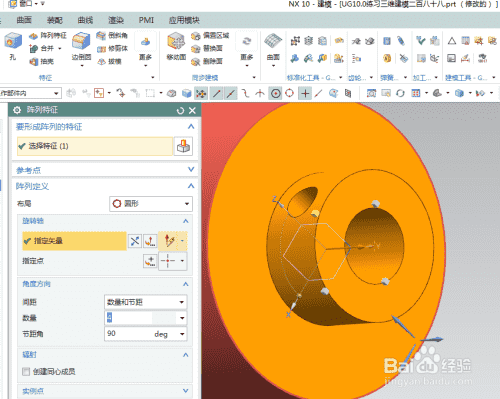Expand the 实例点 section
This screenshot has width=500, height=399.
point(186,390)
